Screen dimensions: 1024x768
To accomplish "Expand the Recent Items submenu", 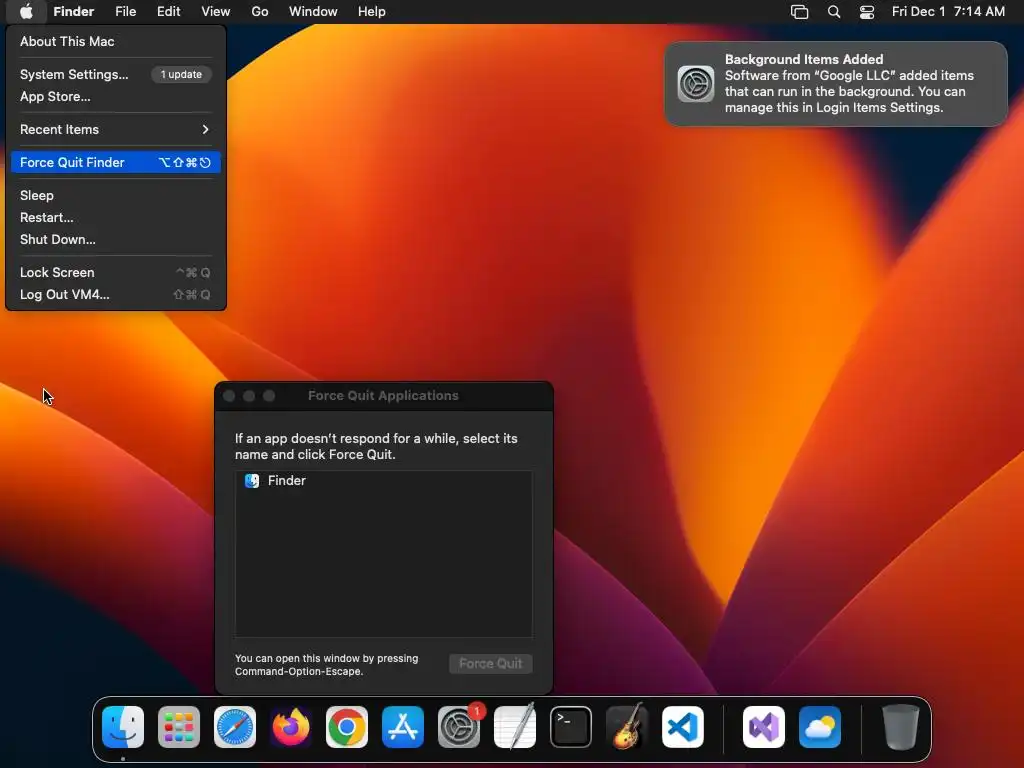I will 116,129.
